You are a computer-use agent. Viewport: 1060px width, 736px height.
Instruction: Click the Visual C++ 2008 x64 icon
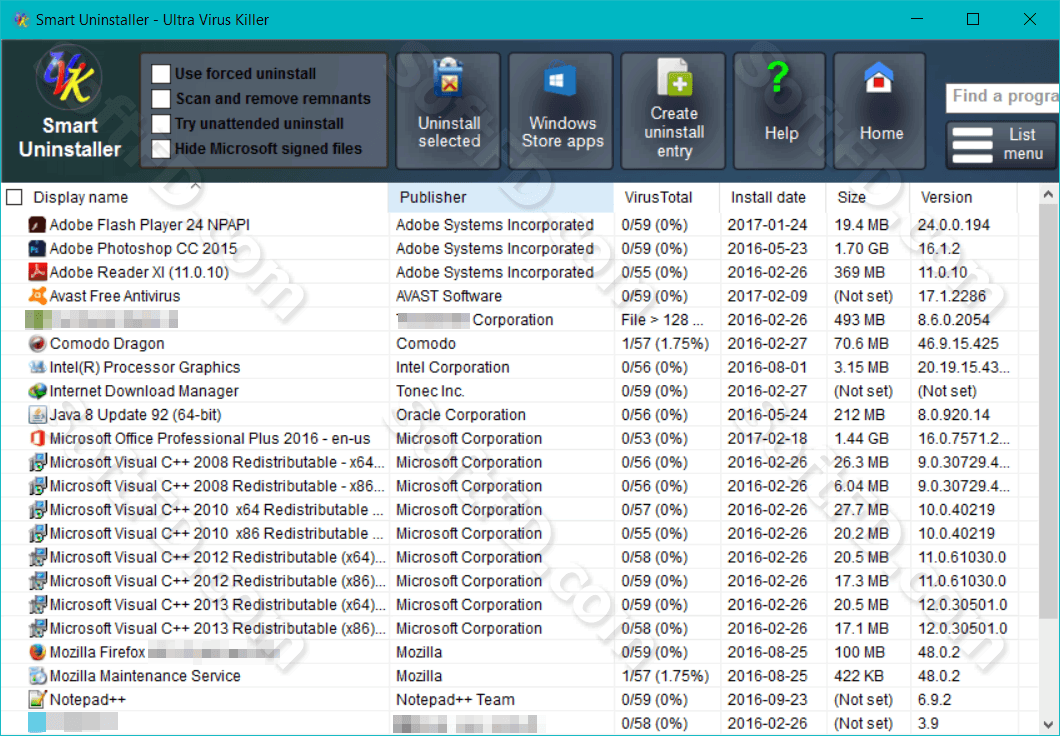coord(37,462)
